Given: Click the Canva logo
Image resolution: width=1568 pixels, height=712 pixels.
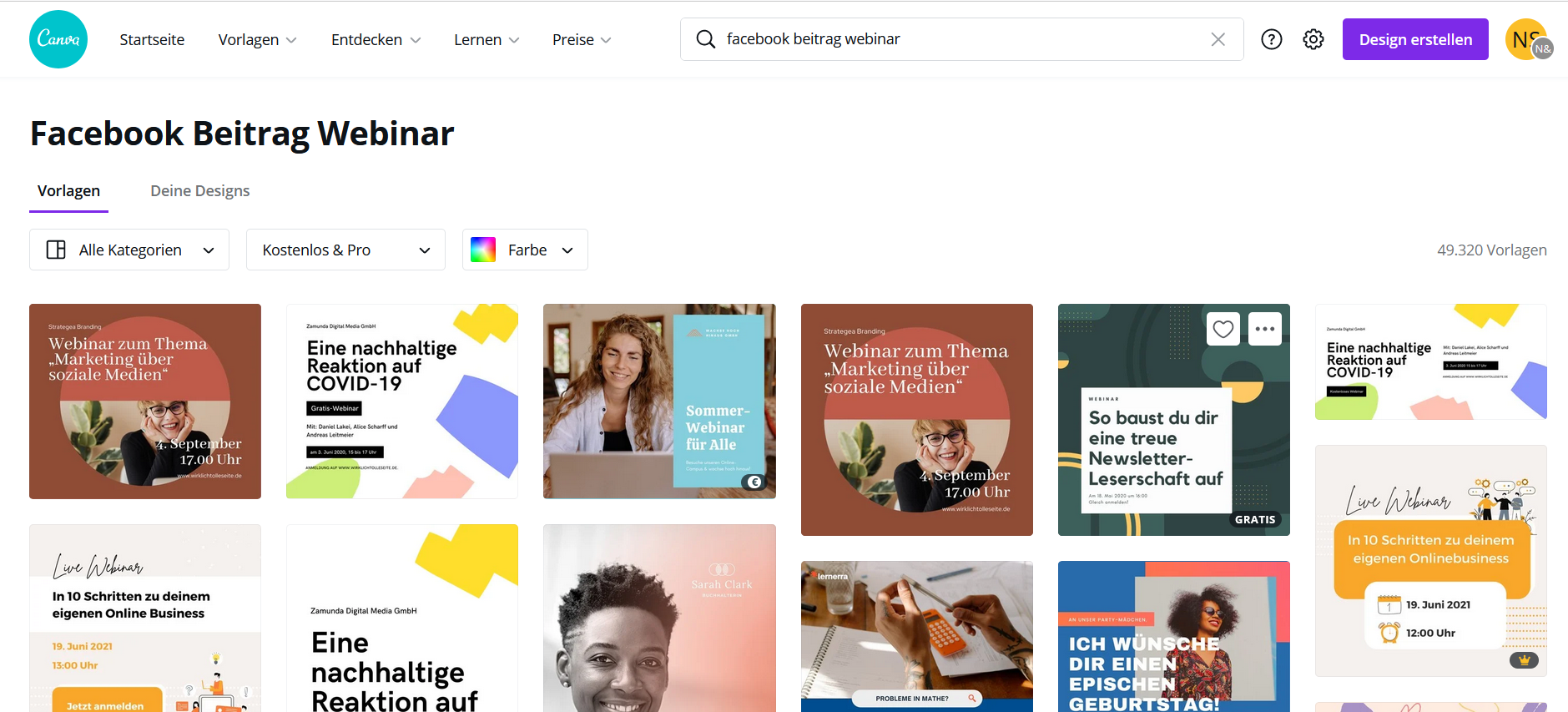Looking at the screenshot, I should point(58,39).
